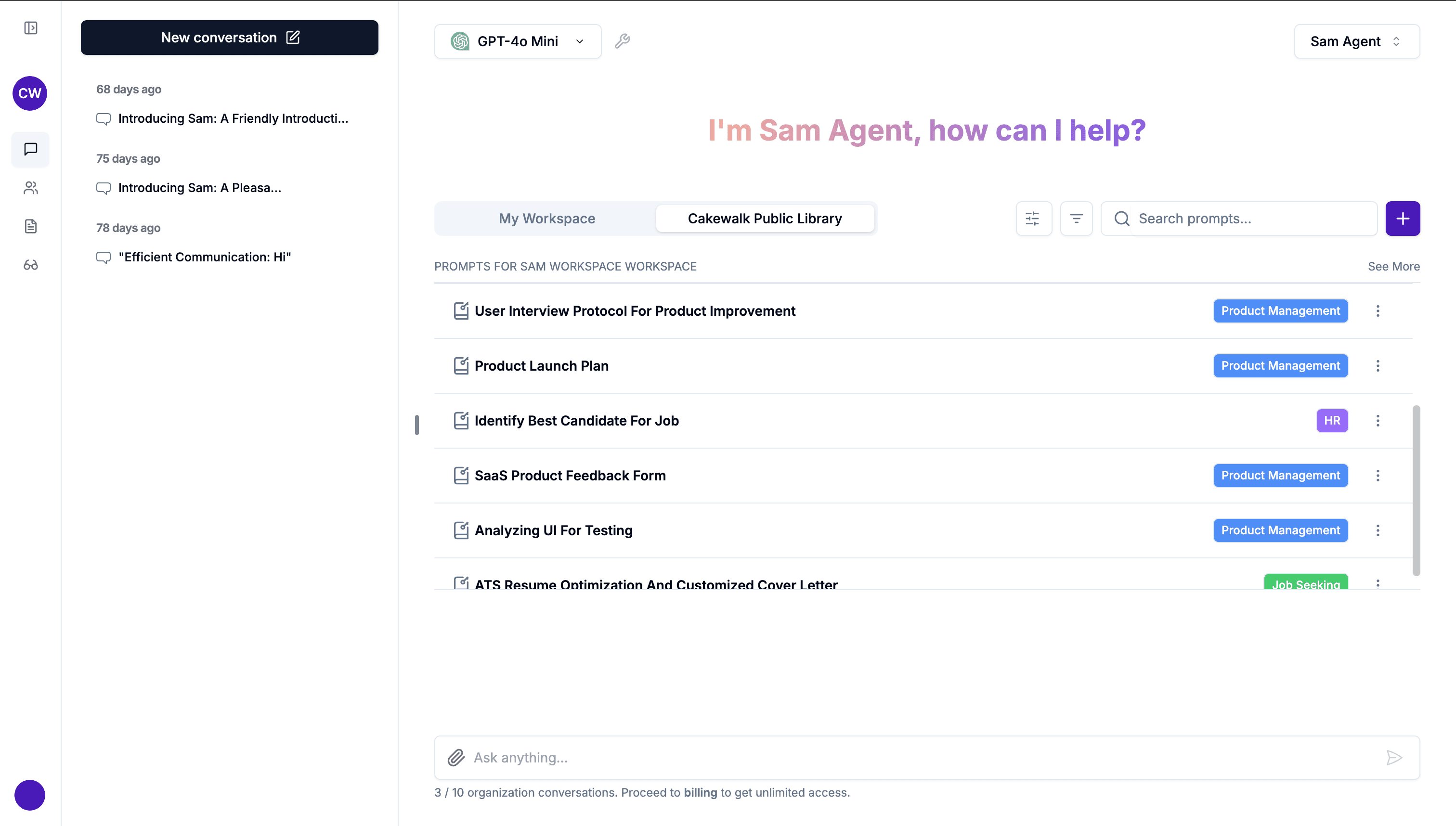Open the documents sidebar icon

(x=31, y=226)
